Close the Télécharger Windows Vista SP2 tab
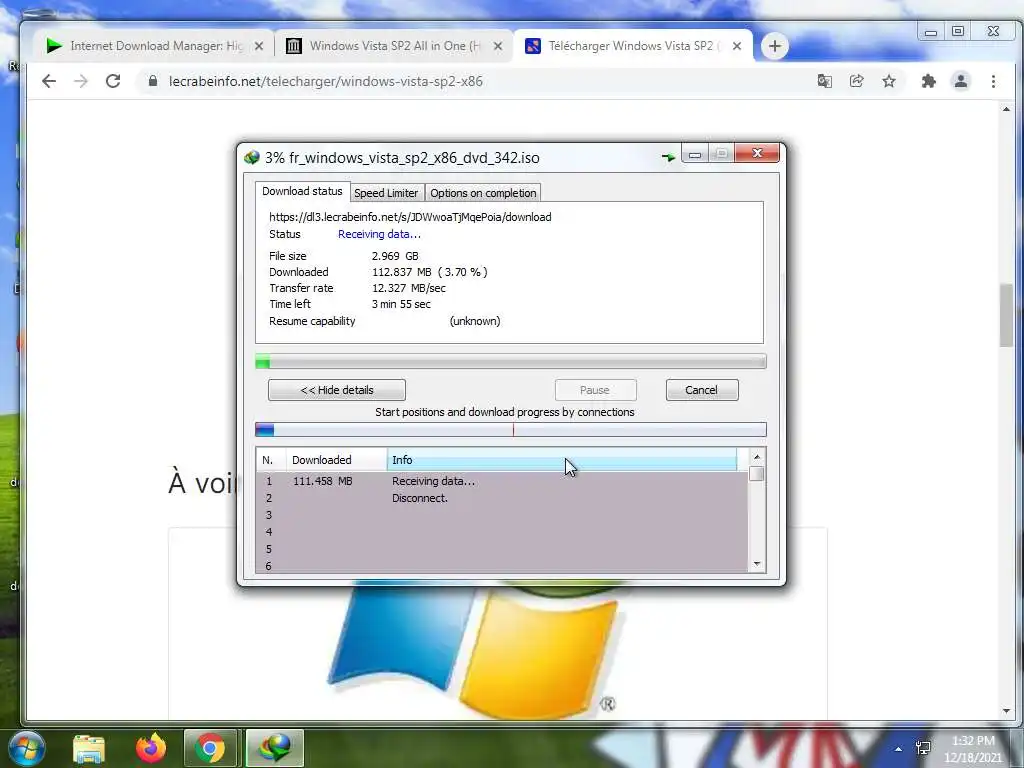Viewport: 1024px width, 768px height. [x=737, y=46]
